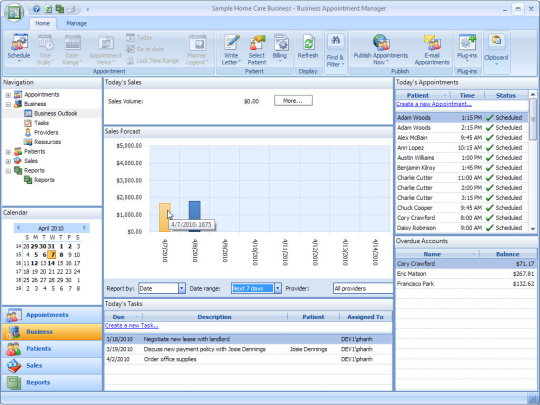Viewport: 540px width, 405px height.
Task: Go to next calendar month
Action: pyautogui.click(x=84, y=228)
